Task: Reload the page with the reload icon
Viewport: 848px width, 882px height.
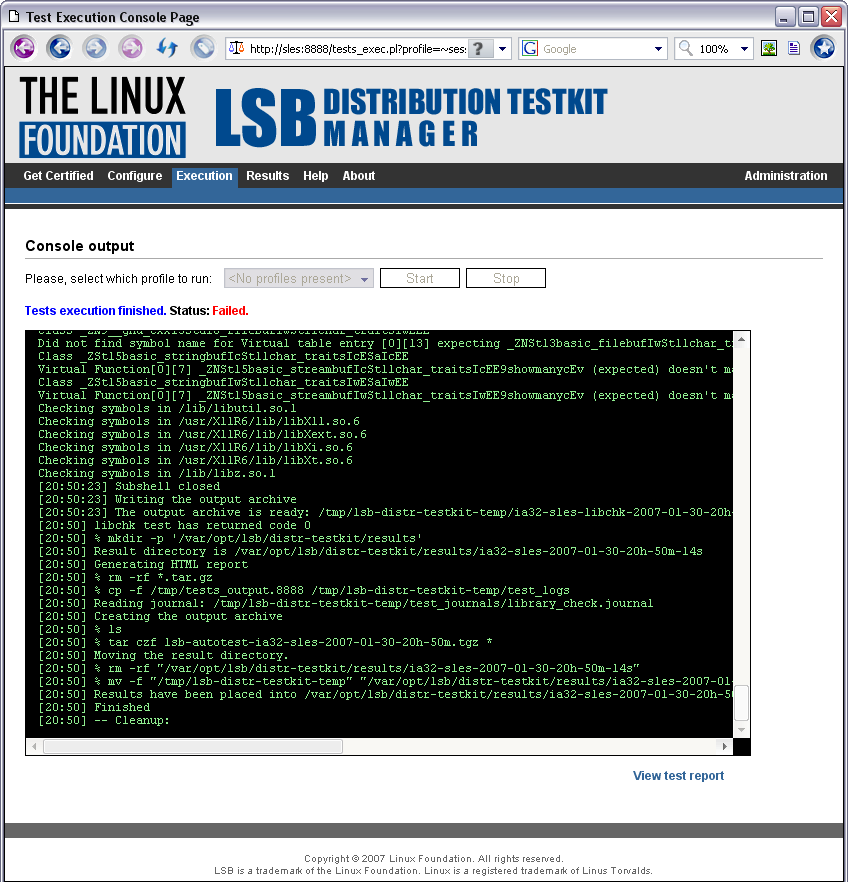Action: tap(167, 48)
